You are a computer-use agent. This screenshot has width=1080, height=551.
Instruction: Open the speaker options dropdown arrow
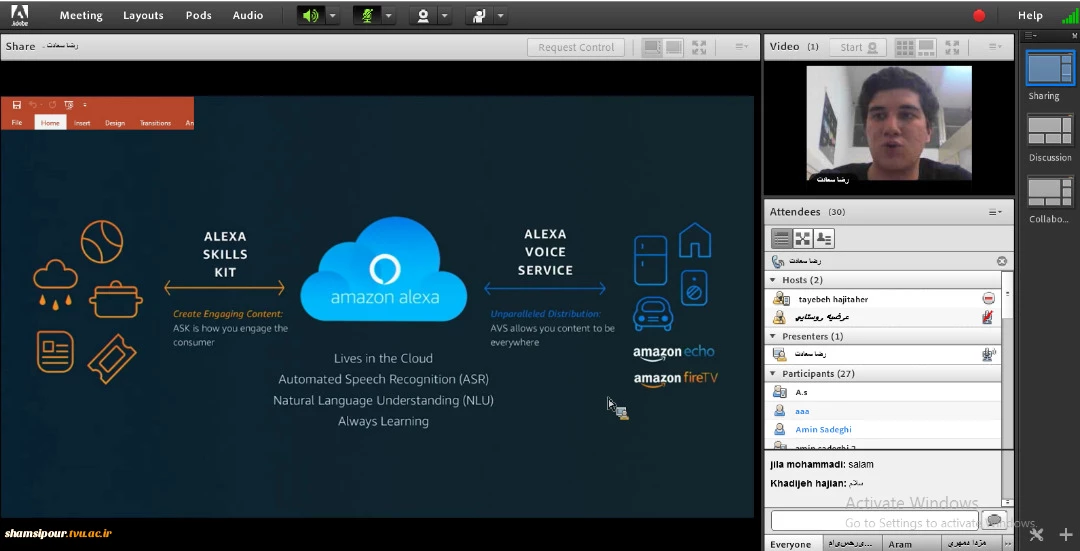coord(332,15)
